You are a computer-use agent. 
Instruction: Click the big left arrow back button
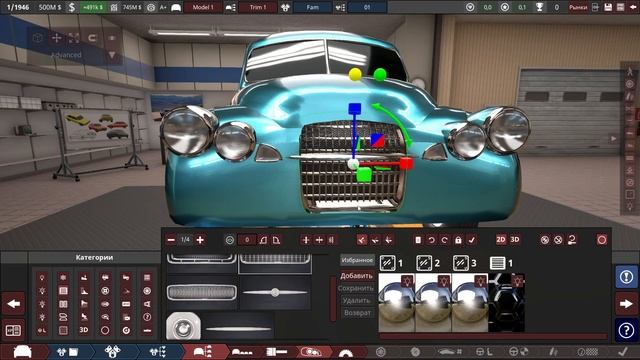(13, 304)
